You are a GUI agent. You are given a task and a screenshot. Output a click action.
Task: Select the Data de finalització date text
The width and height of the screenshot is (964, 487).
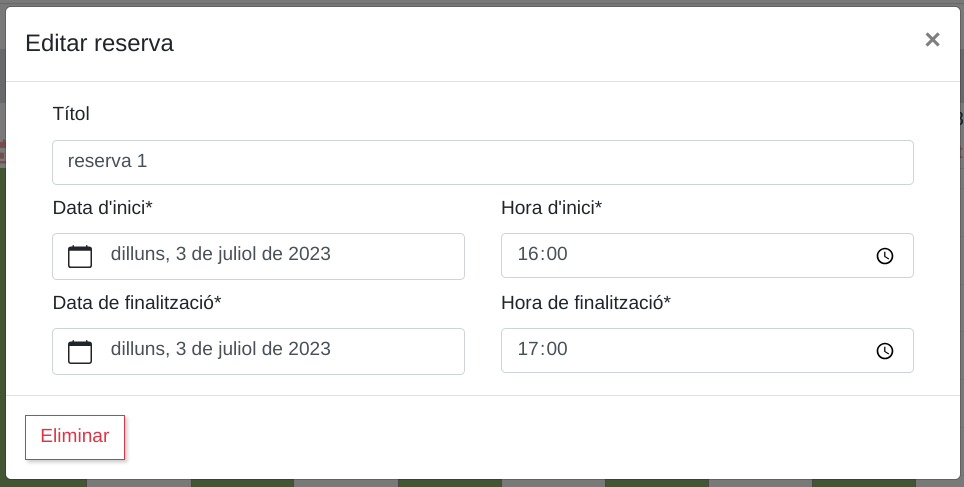pos(220,349)
